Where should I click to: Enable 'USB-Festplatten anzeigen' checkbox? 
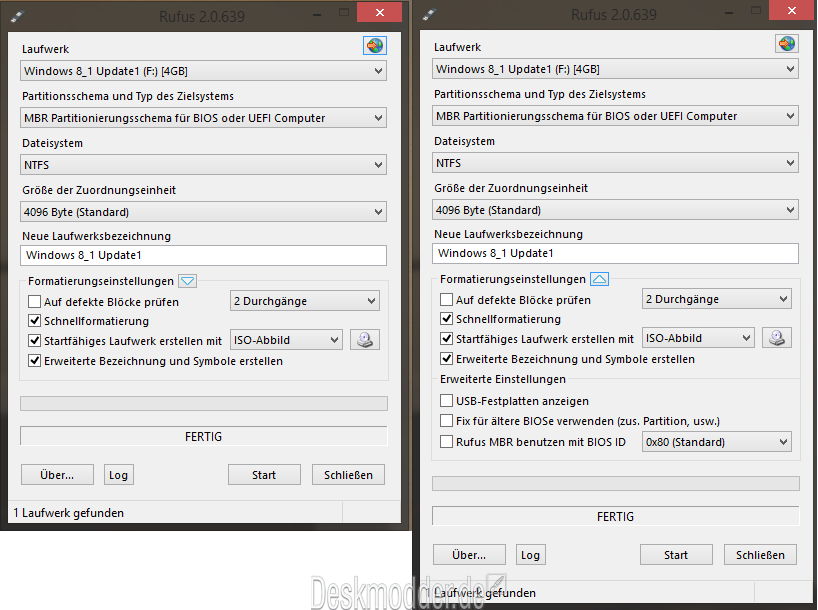[447, 401]
